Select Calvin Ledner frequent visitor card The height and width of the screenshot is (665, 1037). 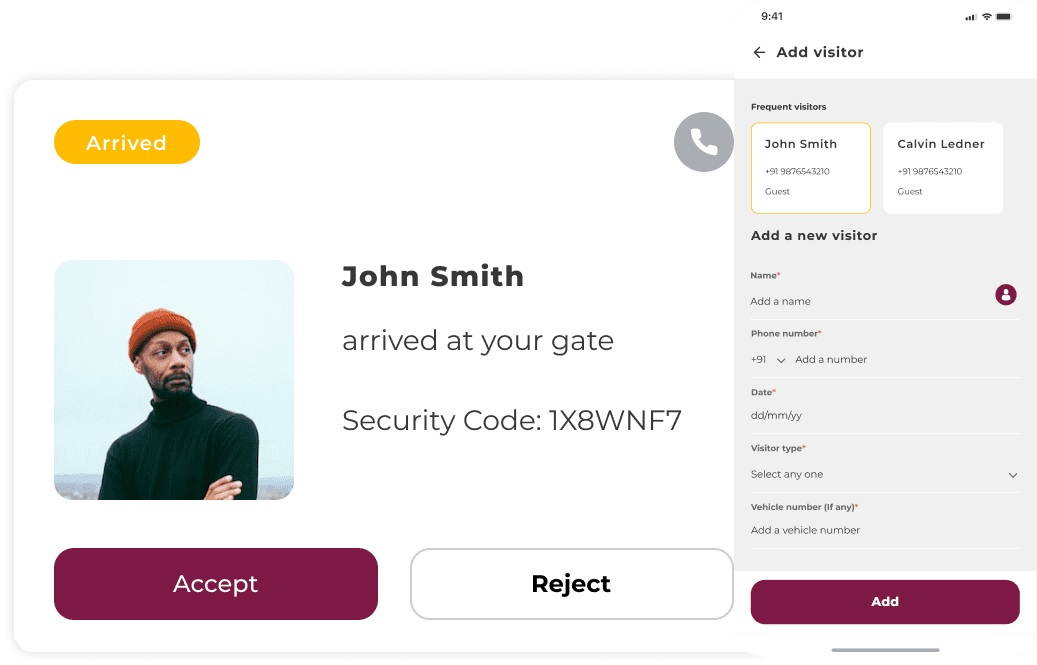[942, 168]
